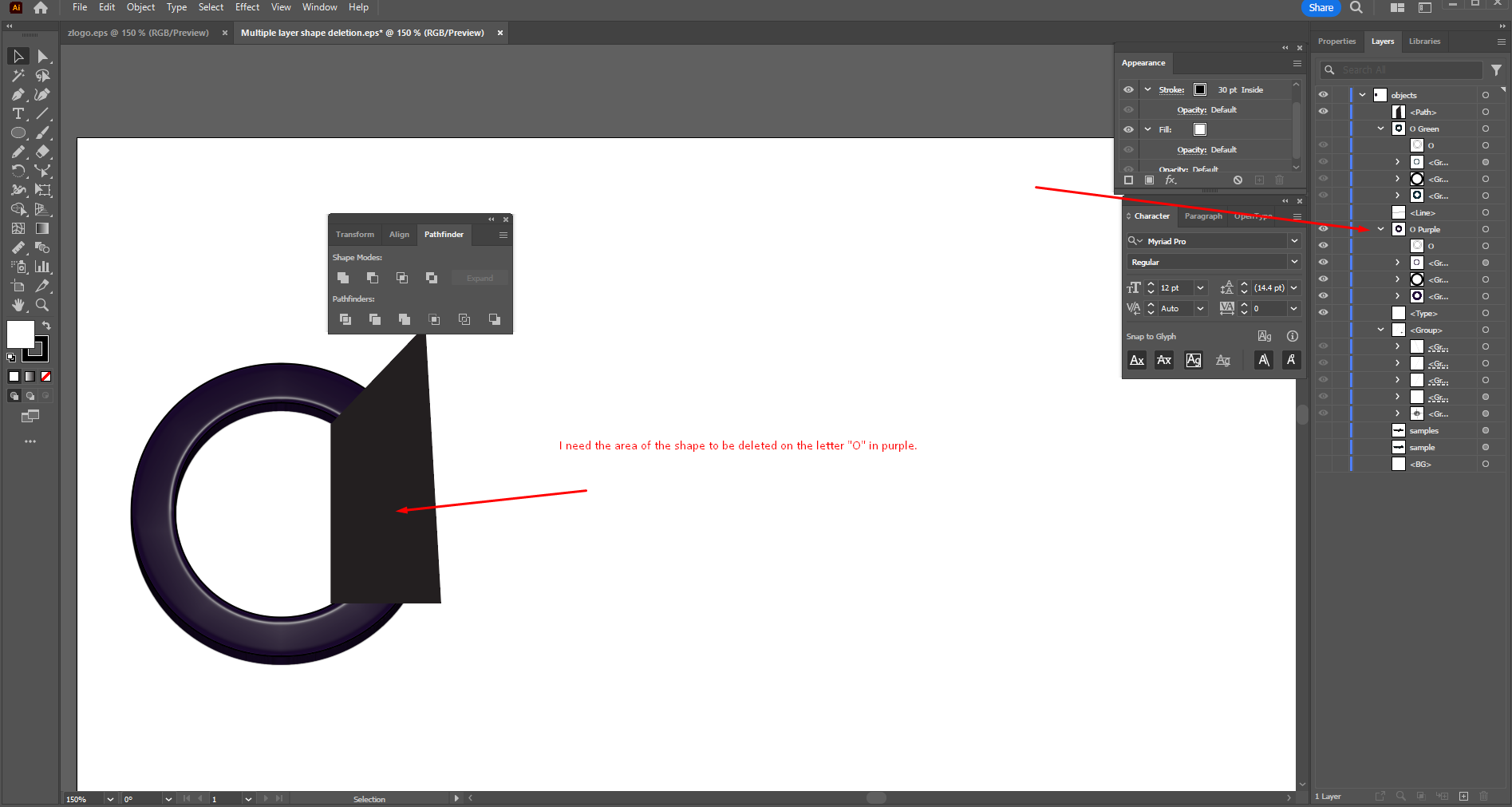
Task: Open the font size dropdown in Character panel
Action: click(x=1200, y=287)
